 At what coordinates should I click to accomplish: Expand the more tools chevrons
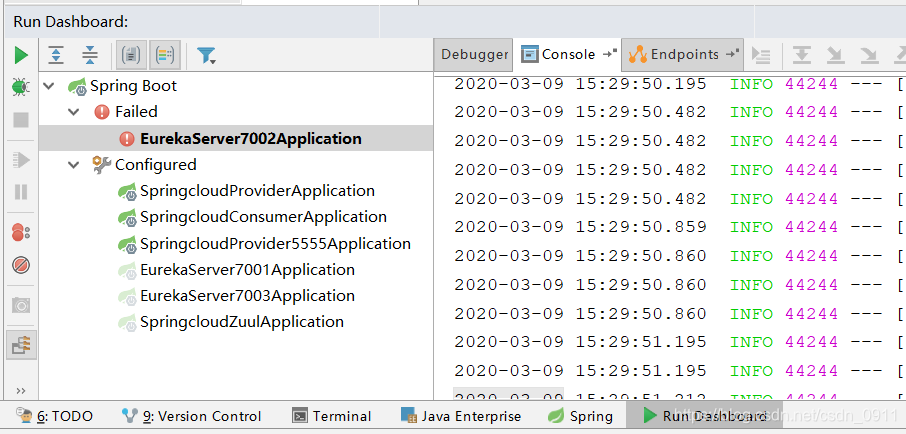point(21,391)
